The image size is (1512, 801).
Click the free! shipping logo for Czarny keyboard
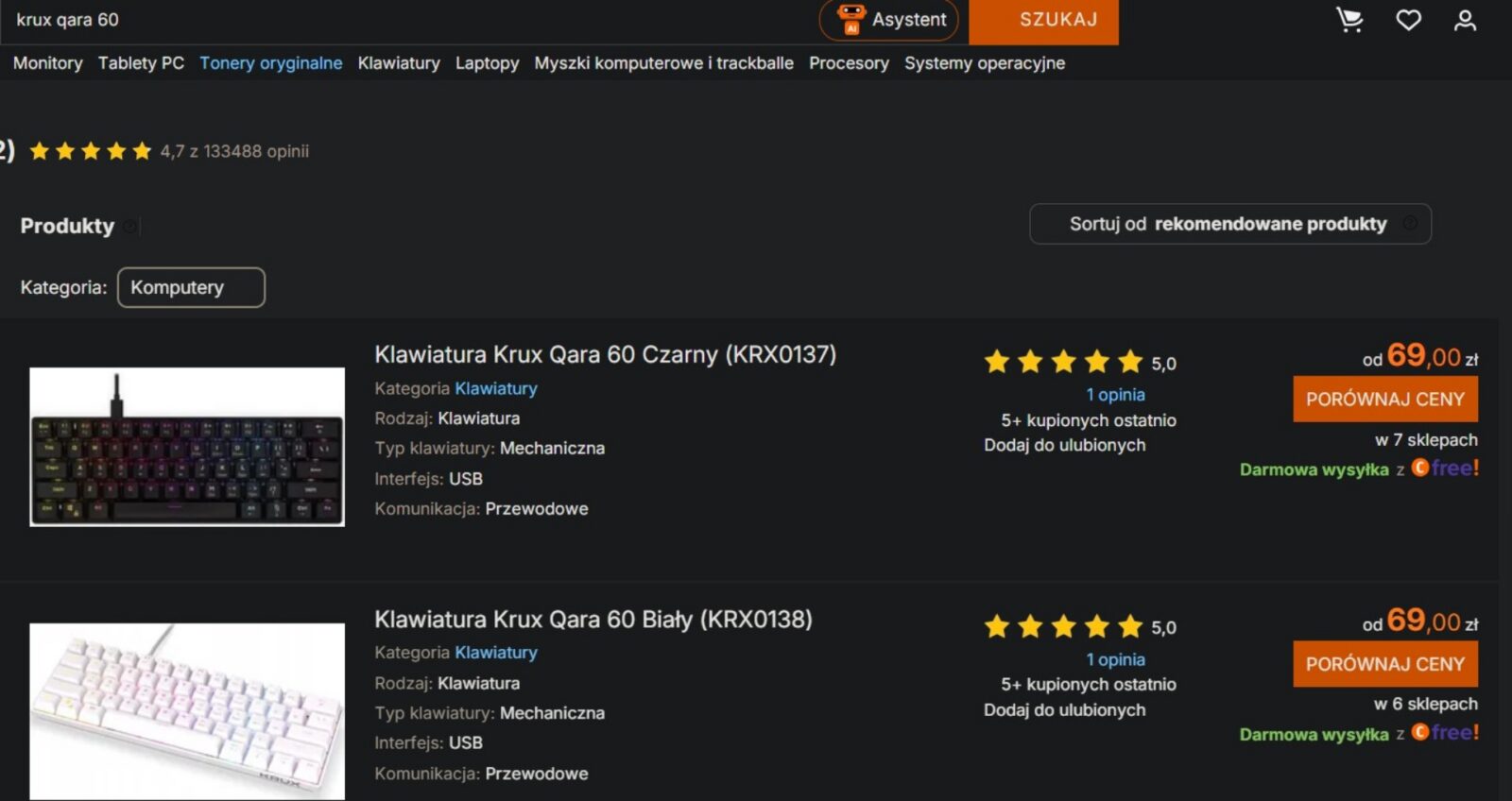tap(1445, 468)
